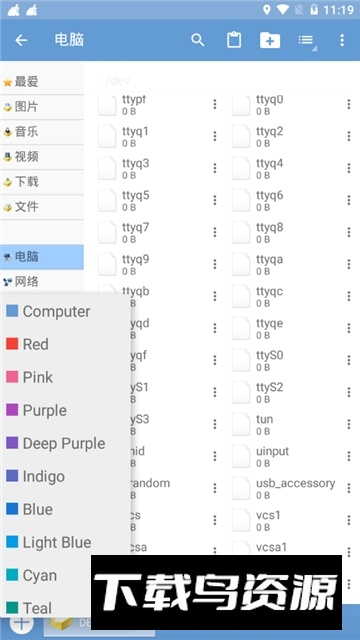Select the usb_accessory file
Viewport: 360px width, 640px height.
click(293, 488)
